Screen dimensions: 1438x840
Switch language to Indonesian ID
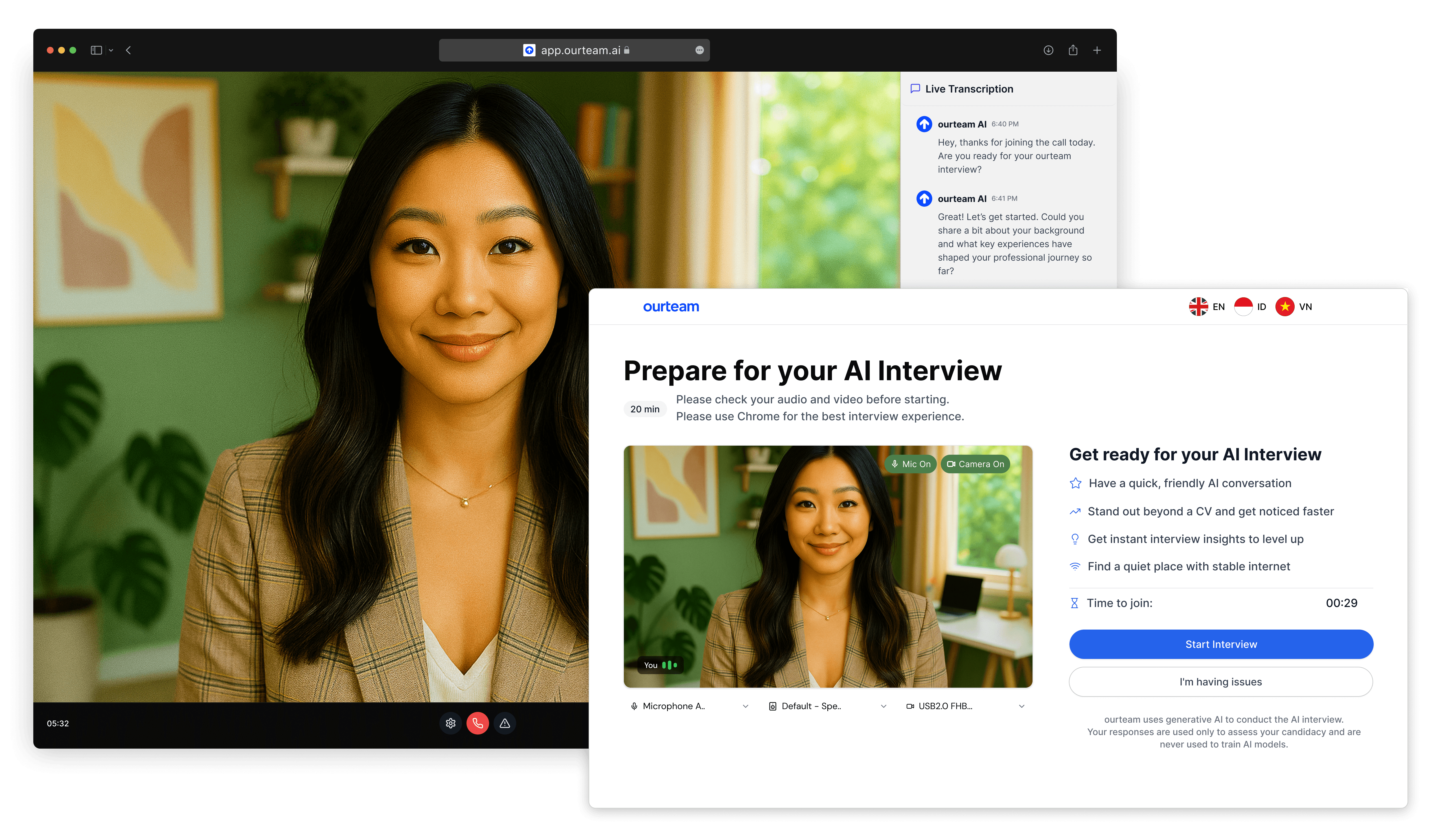(1250, 306)
